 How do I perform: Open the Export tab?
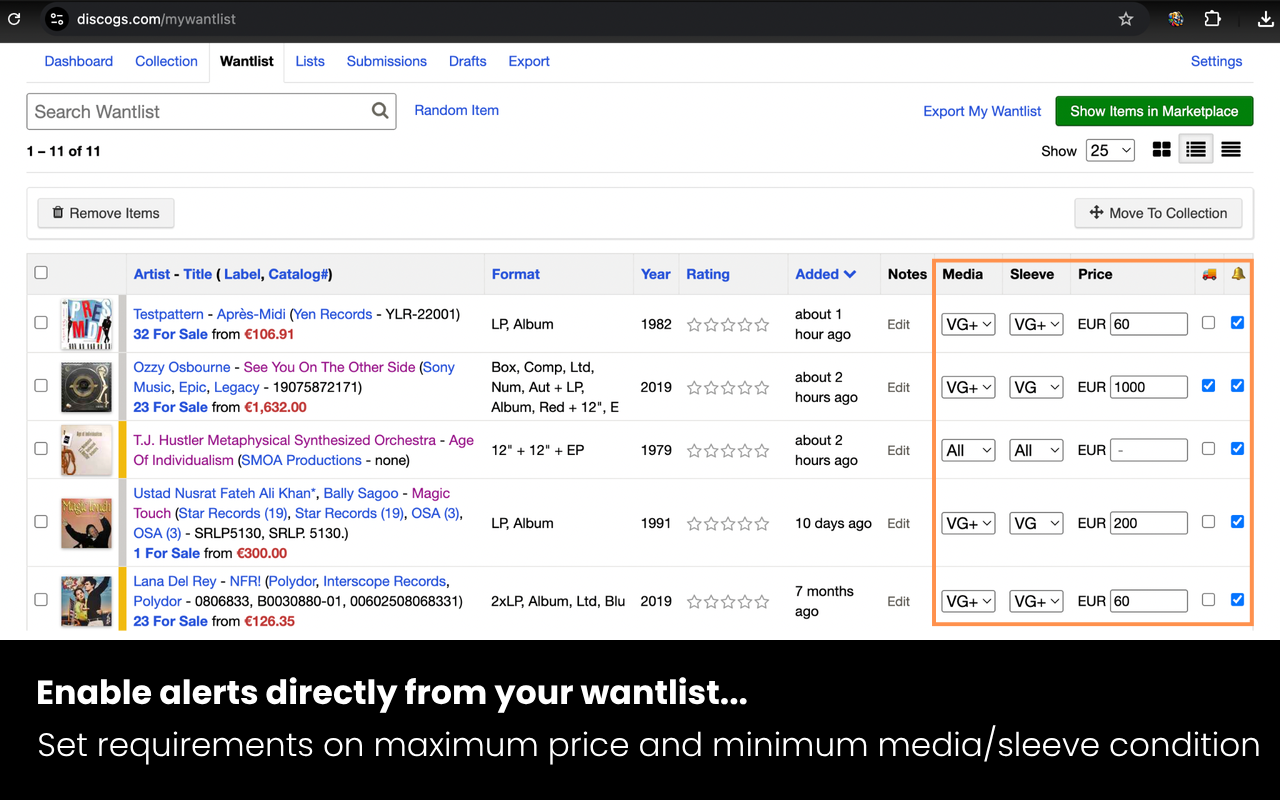(x=529, y=61)
